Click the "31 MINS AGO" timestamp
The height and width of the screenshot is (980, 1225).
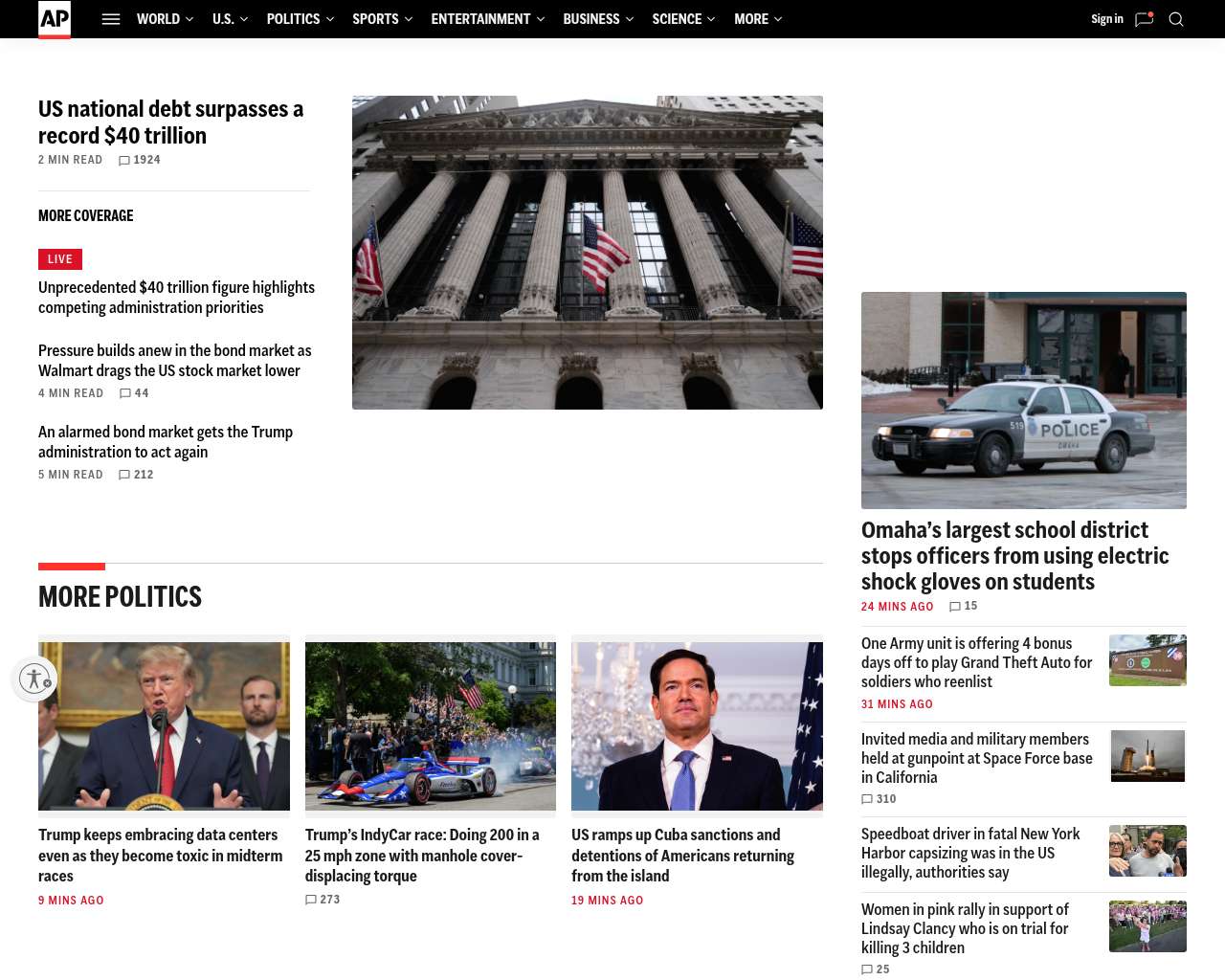point(897,704)
